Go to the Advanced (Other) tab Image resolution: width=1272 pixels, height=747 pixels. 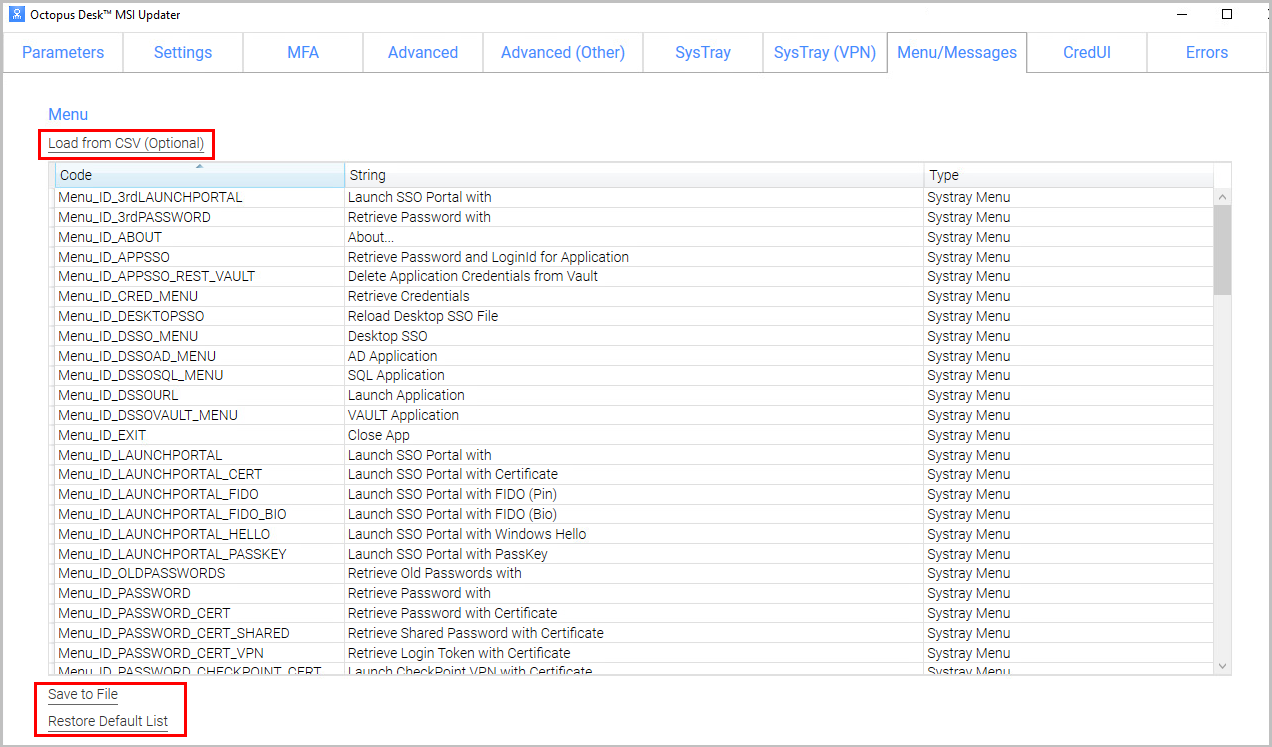point(563,52)
